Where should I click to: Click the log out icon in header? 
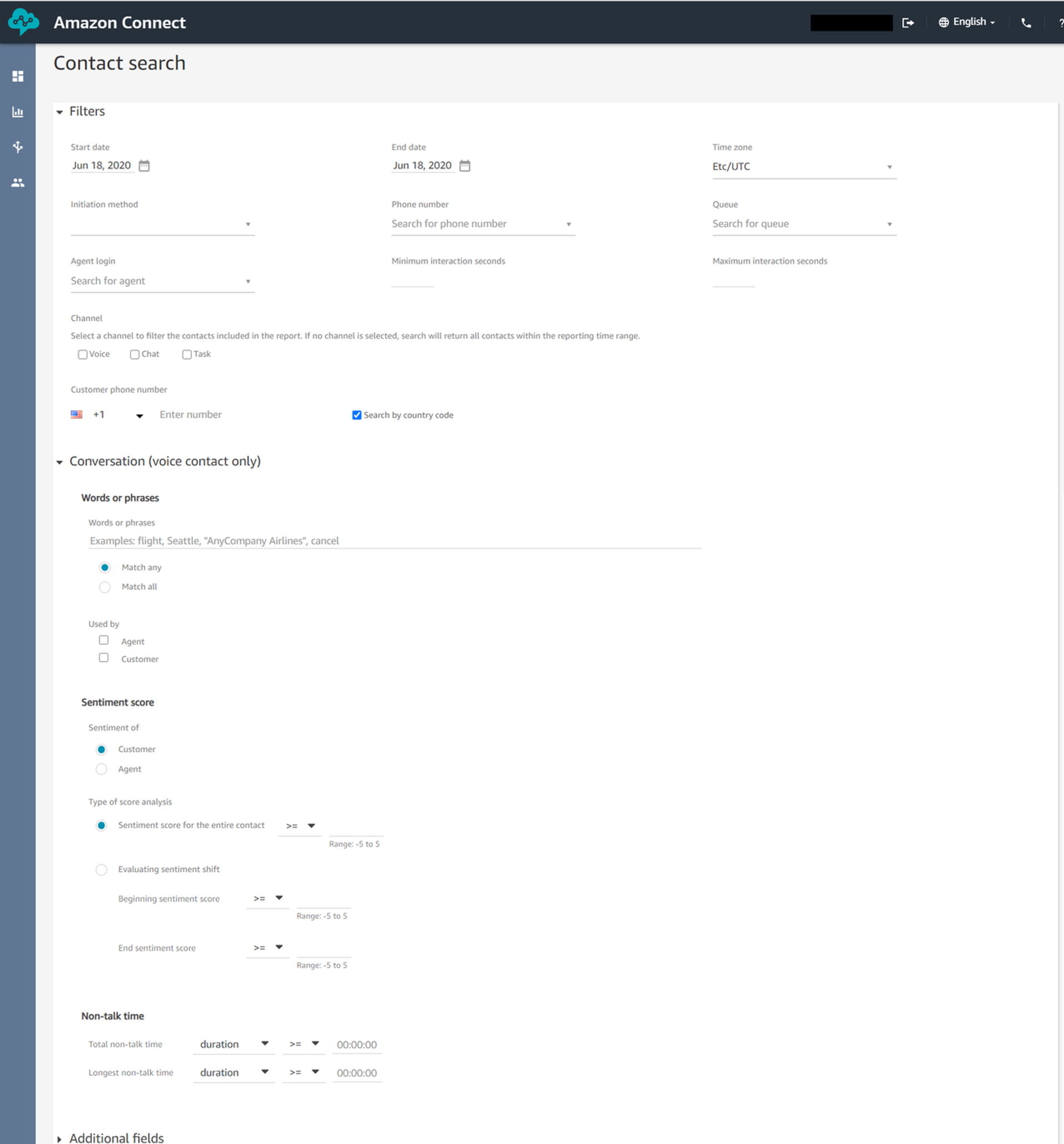(908, 22)
